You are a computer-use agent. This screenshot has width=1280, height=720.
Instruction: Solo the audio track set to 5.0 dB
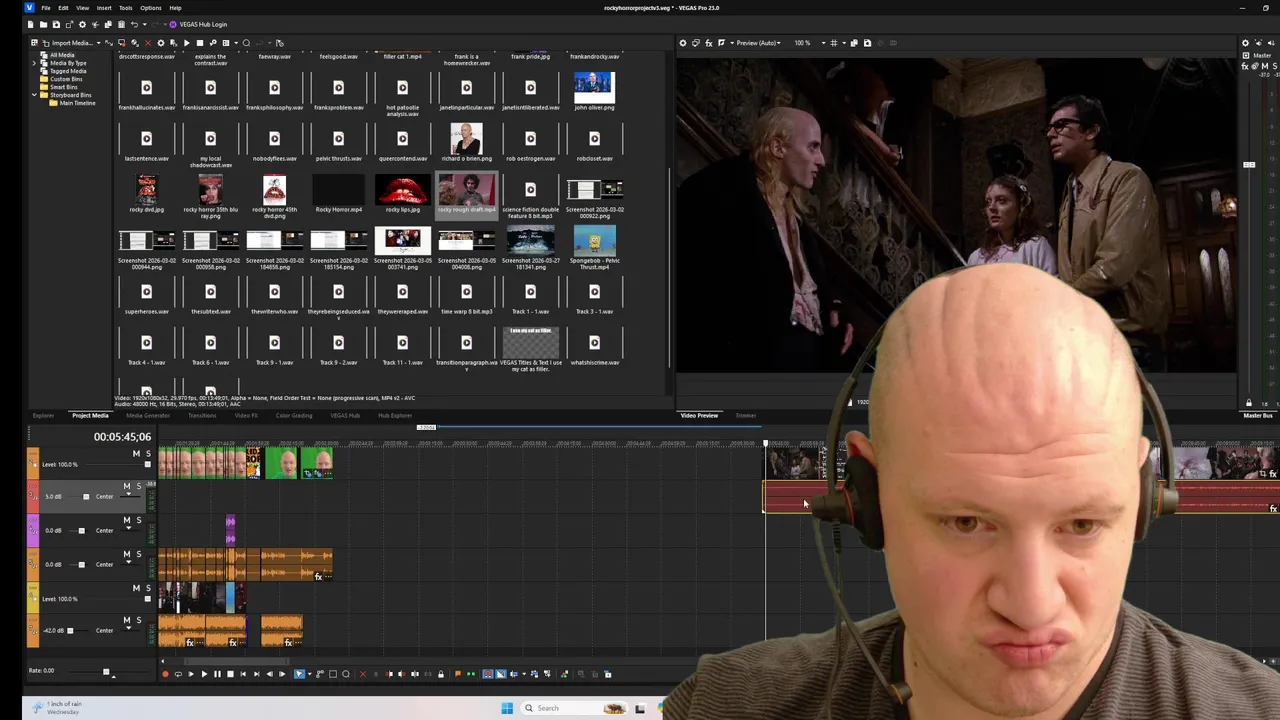pyautogui.click(x=139, y=486)
